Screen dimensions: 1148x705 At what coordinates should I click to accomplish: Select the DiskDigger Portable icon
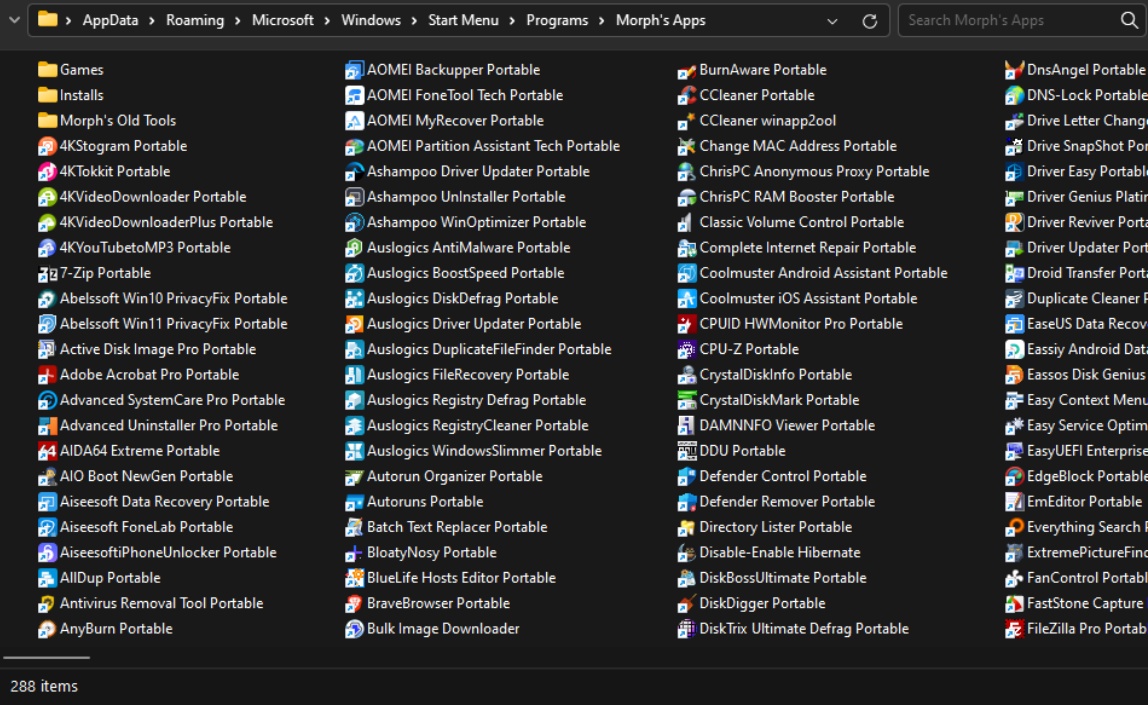click(x=687, y=604)
